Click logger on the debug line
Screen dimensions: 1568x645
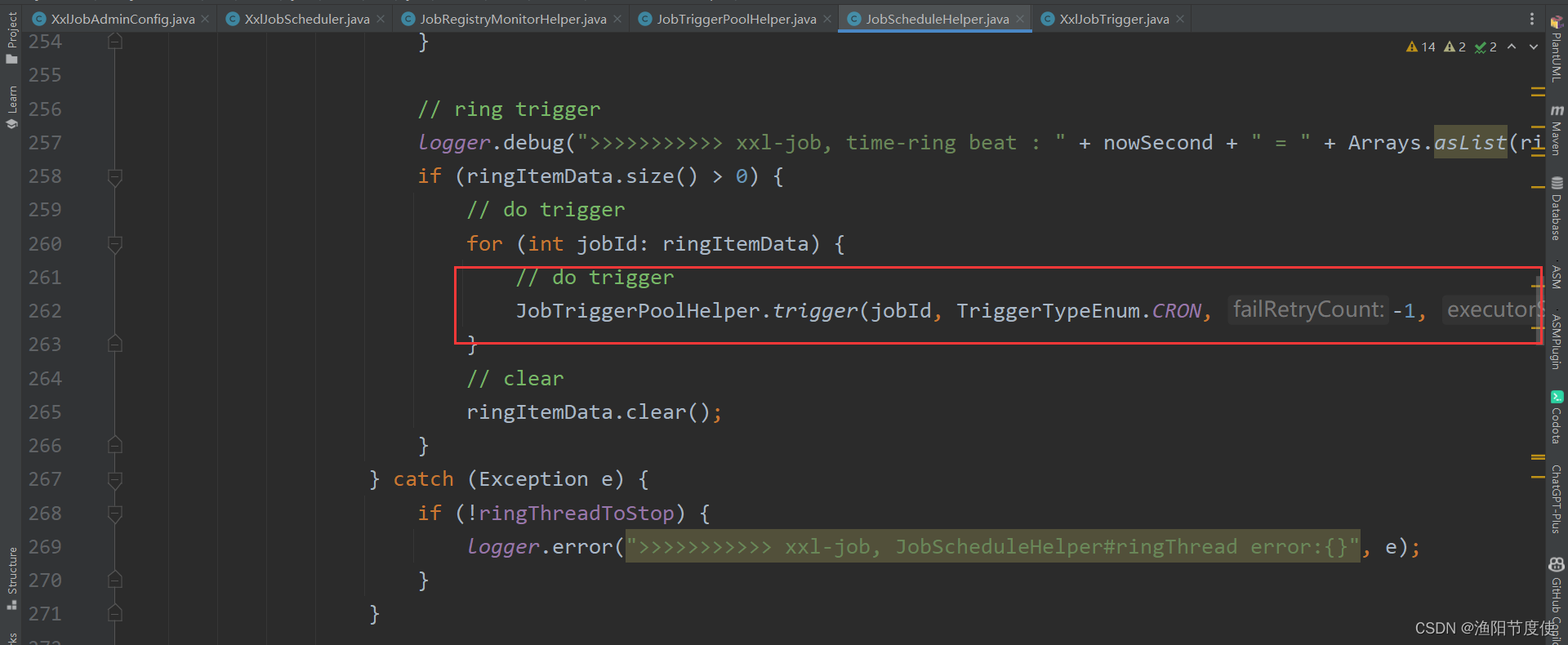(x=454, y=143)
